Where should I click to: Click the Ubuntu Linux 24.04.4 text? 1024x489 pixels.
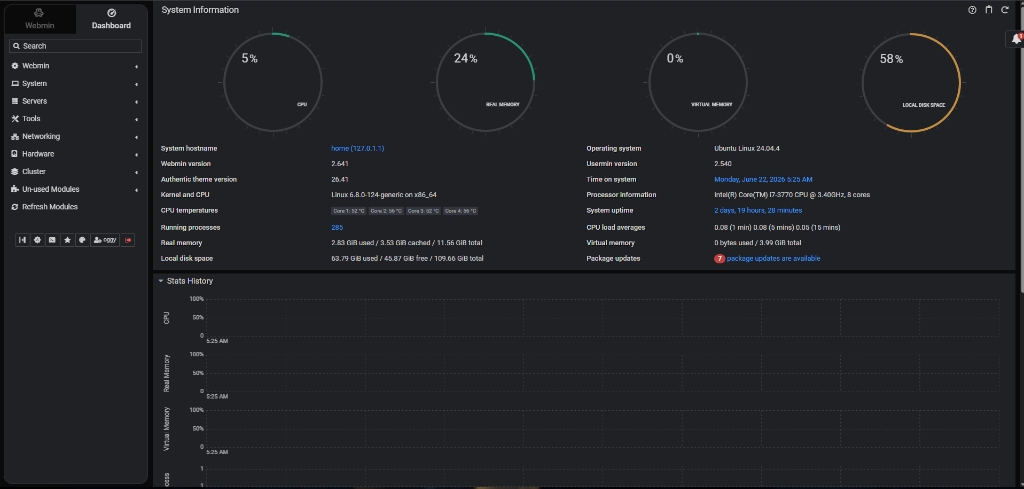click(747, 148)
